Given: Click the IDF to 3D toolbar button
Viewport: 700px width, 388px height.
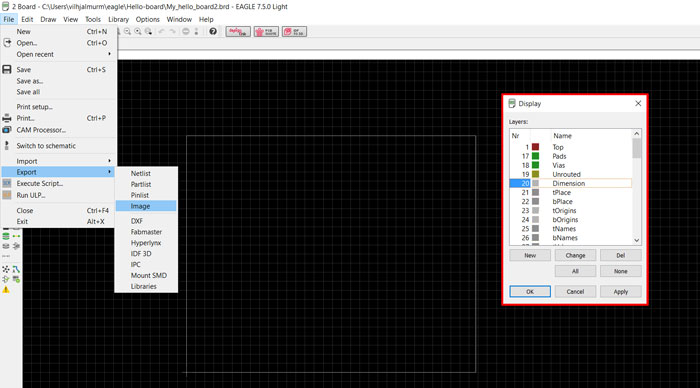Looking at the screenshot, I should pos(294,32).
